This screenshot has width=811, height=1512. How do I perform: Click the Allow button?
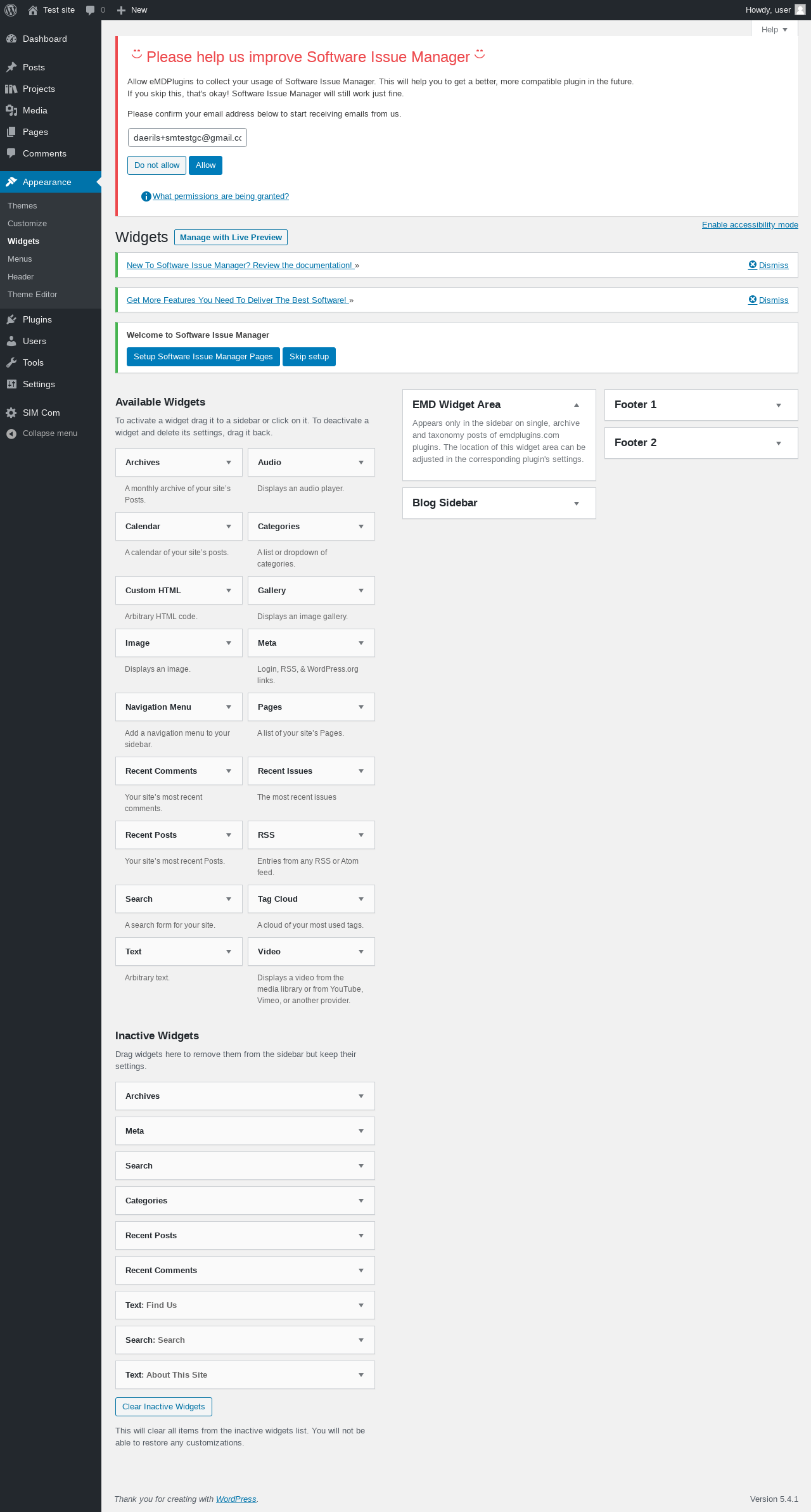click(x=205, y=165)
